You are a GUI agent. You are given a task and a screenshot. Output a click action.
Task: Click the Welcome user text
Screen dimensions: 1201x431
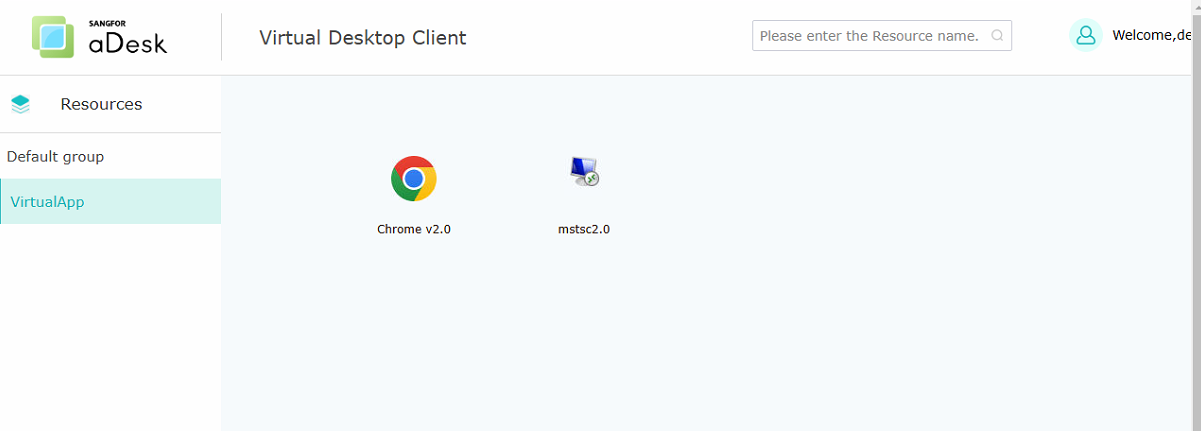click(x=1152, y=36)
